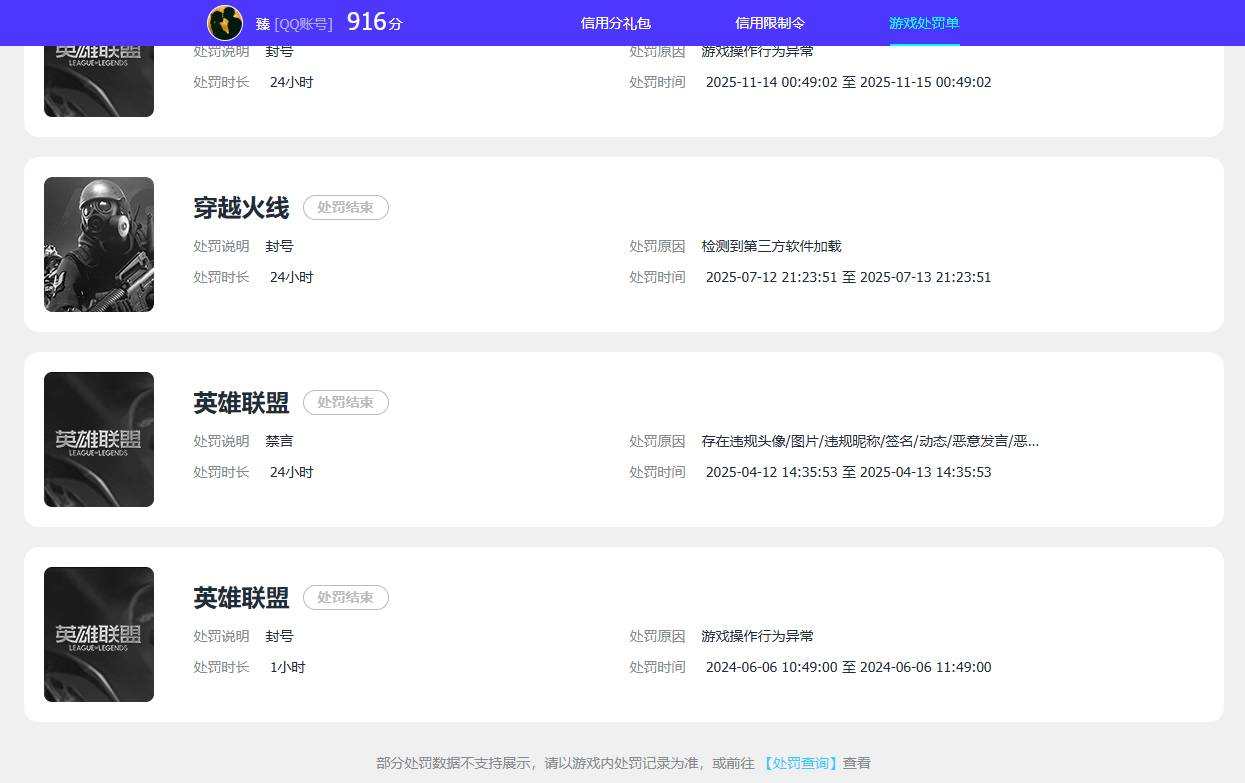Open the user avatar in the header
Viewport: 1245px width, 783px height.
225,22
